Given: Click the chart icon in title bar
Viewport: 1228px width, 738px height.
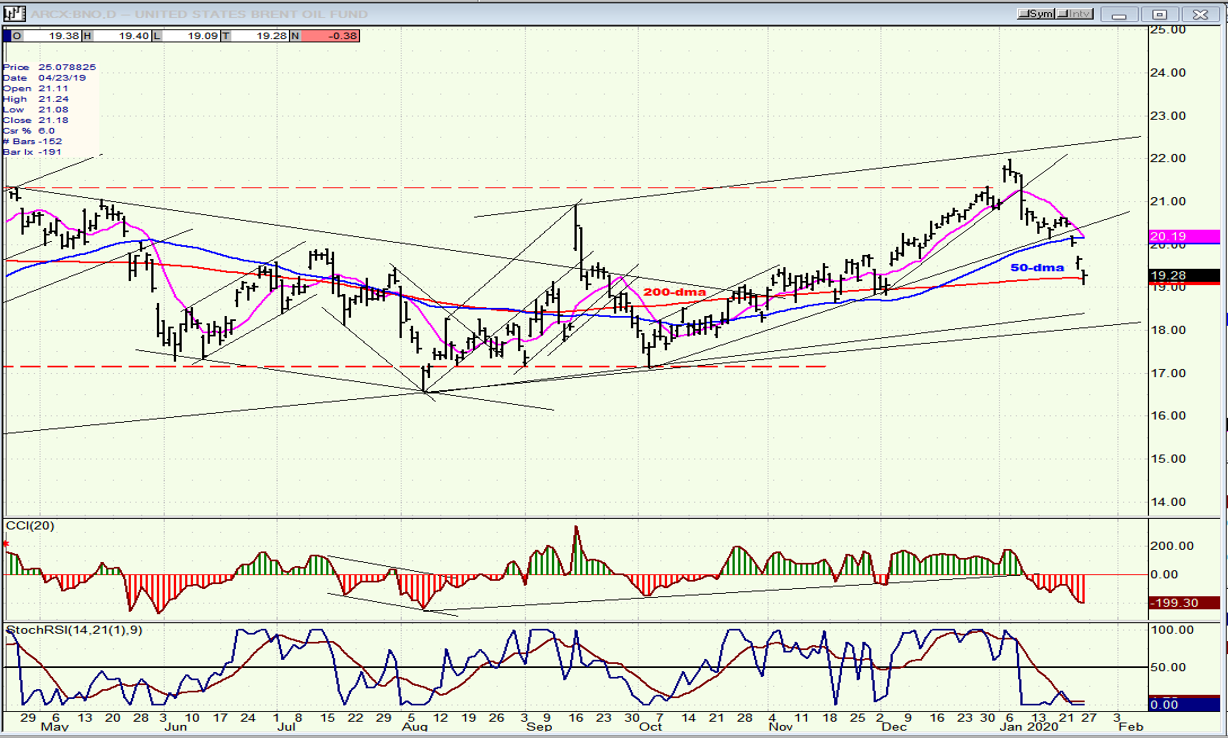Looking at the screenshot, I should click(x=13, y=14).
